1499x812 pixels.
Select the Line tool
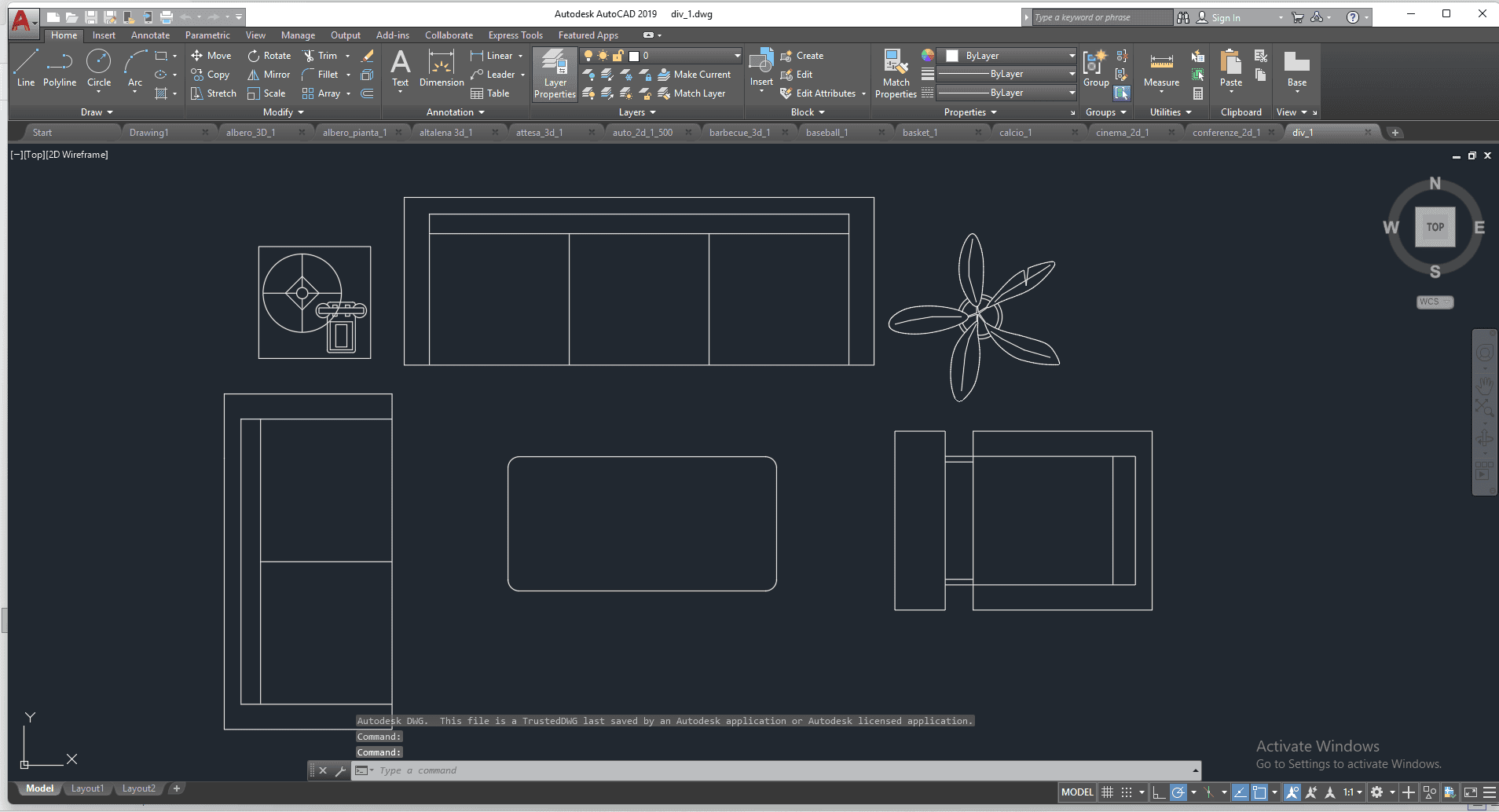click(x=26, y=71)
